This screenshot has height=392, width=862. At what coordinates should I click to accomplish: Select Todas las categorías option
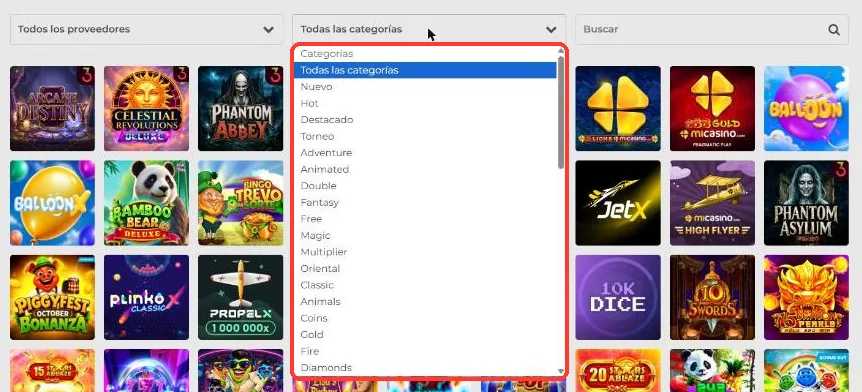pos(425,70)
